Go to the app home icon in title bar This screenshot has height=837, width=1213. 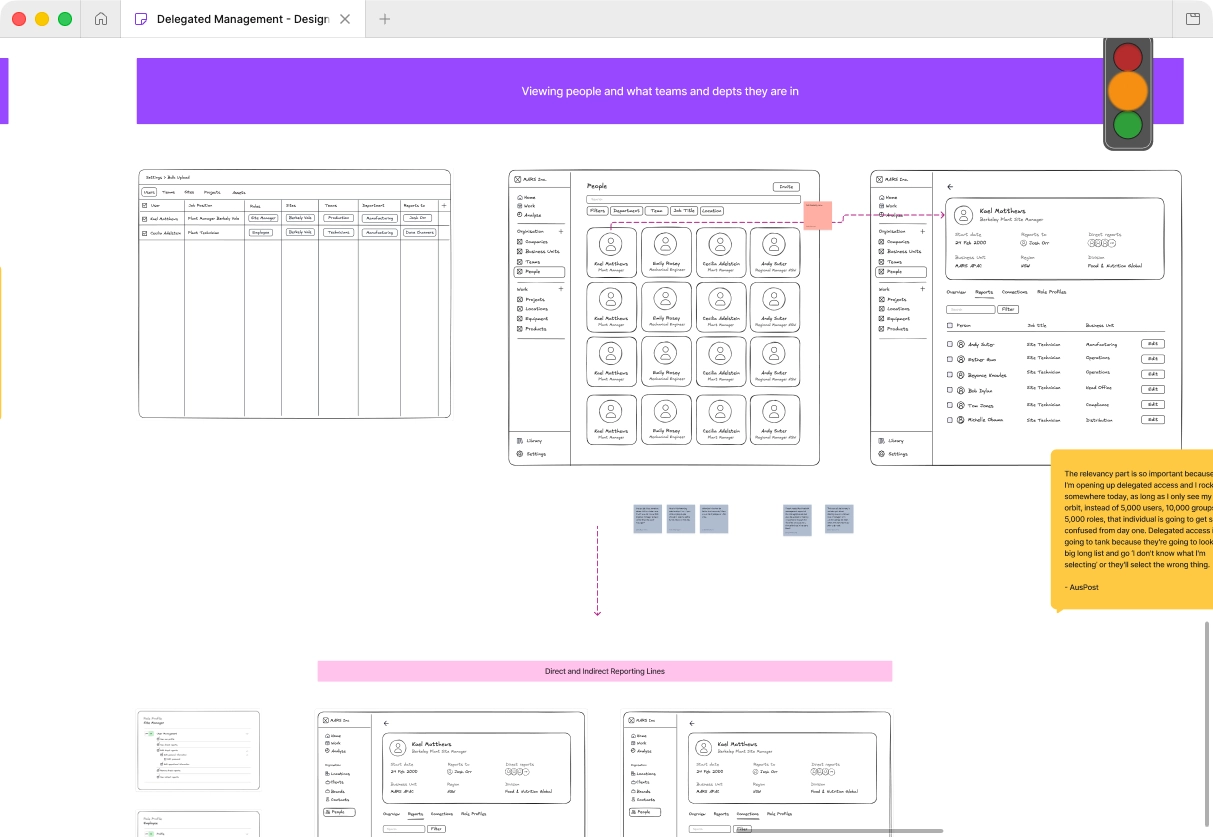tap(101, 19)
